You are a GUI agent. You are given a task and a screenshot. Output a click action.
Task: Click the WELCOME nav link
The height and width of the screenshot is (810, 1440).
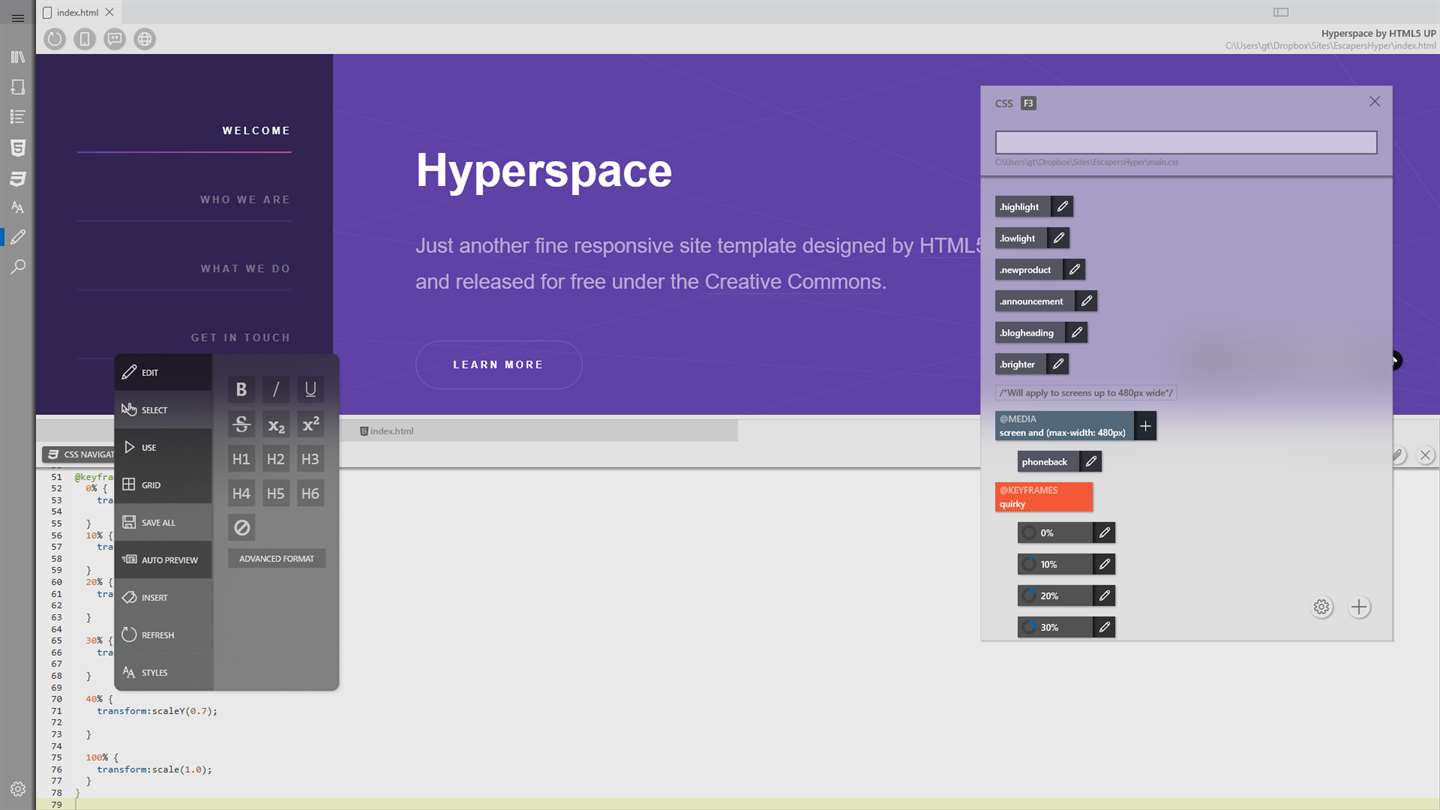click(256, 131)
